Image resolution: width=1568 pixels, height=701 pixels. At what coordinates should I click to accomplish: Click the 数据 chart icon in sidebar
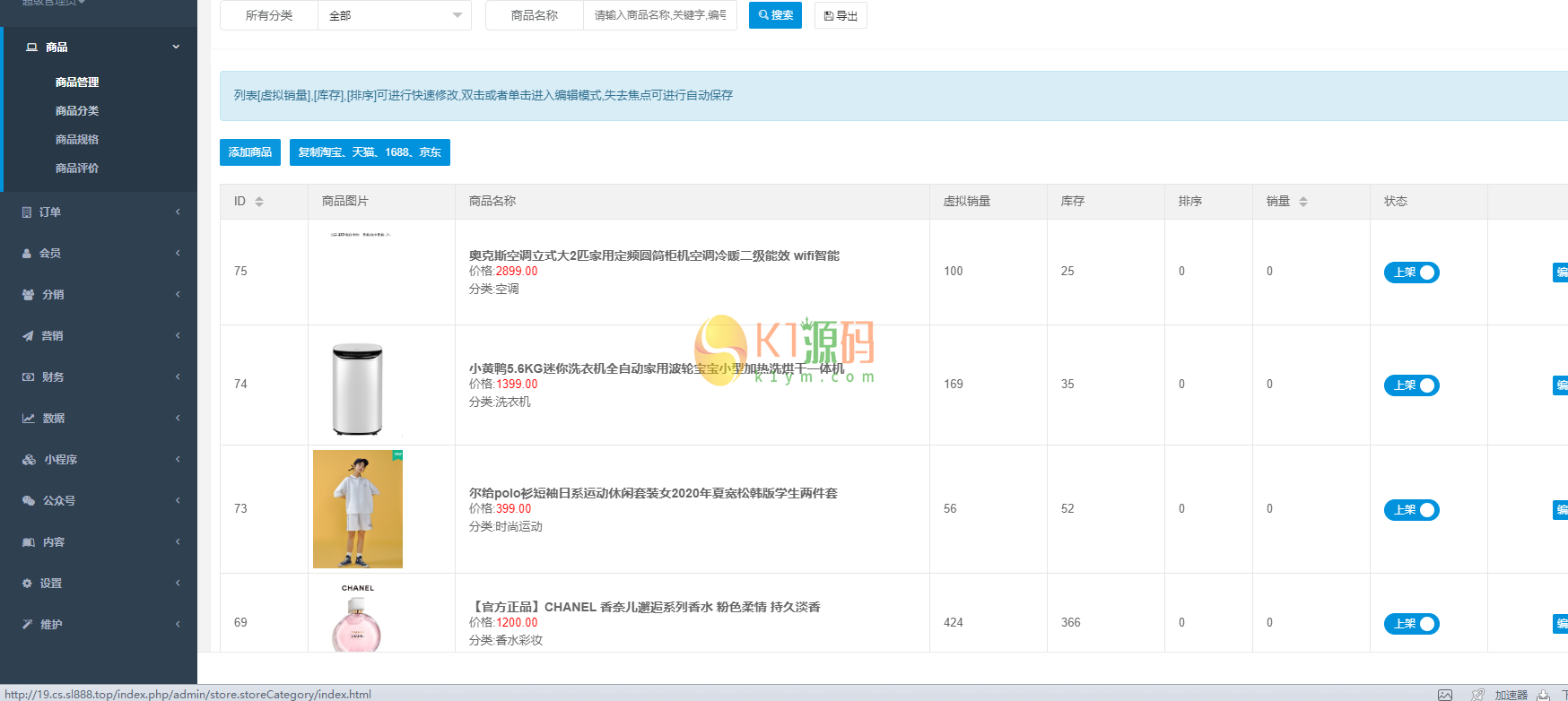[x=28, y=419]
